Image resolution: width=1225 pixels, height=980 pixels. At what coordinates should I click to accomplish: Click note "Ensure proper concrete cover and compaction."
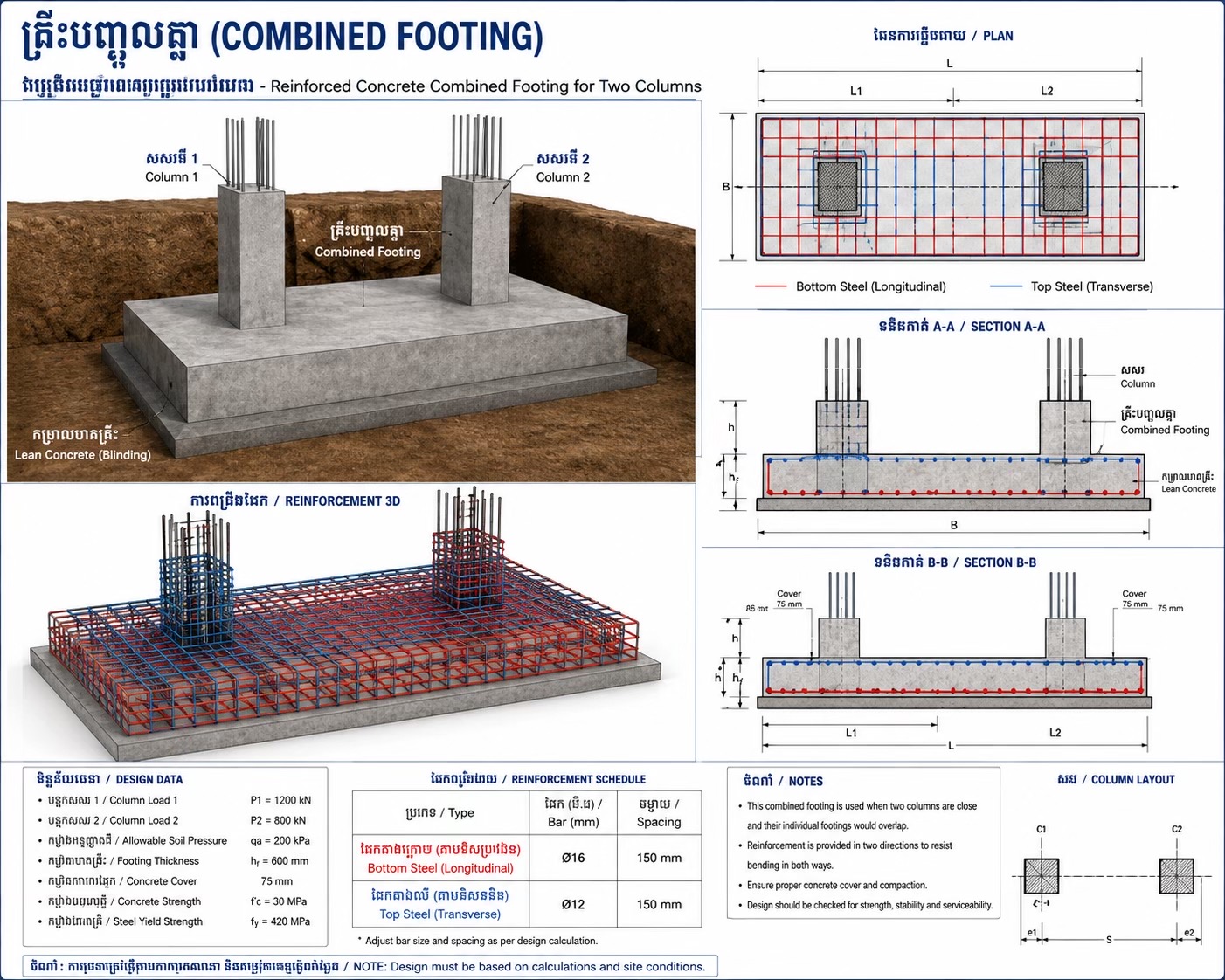tap(837, 885)
